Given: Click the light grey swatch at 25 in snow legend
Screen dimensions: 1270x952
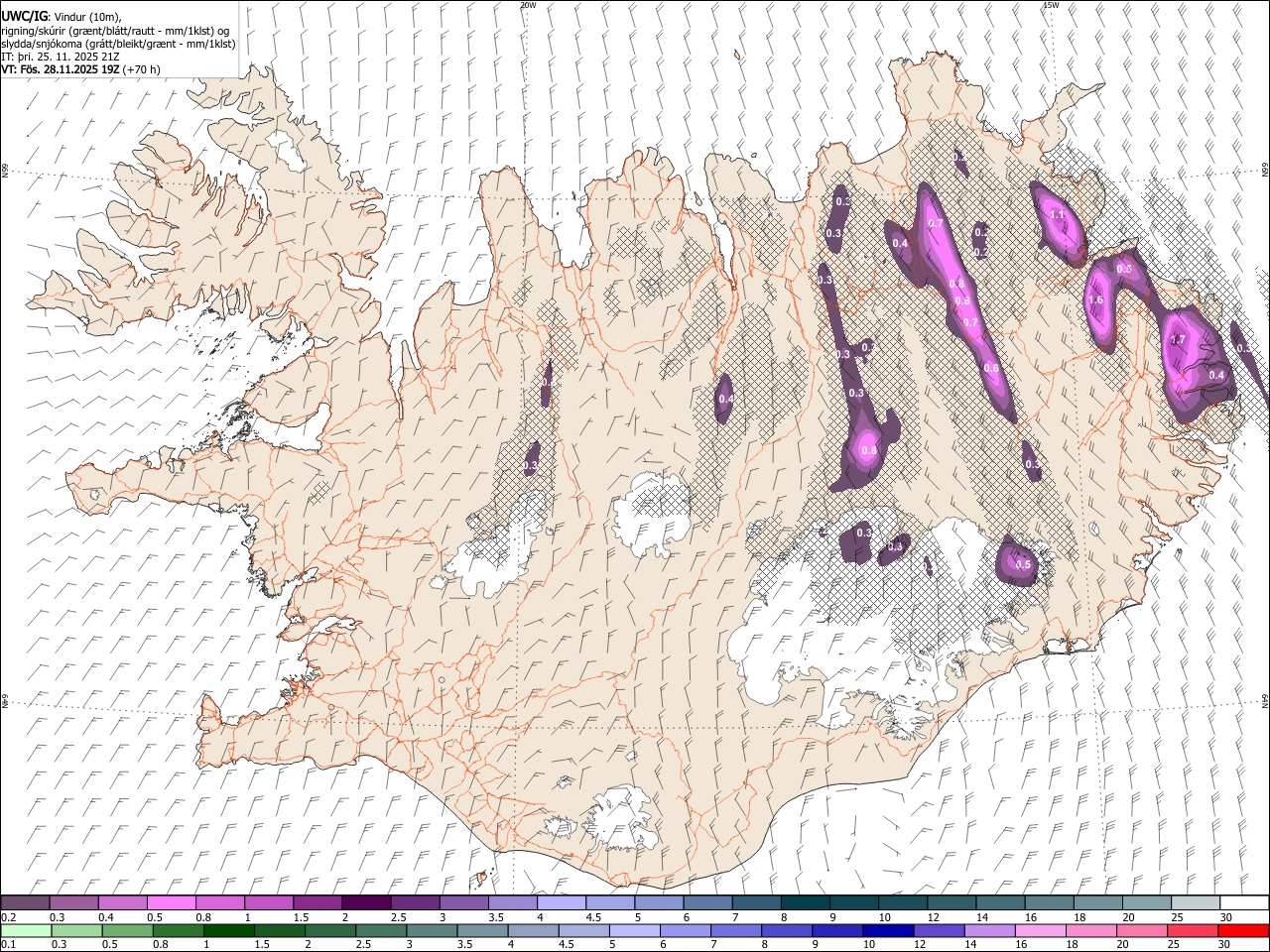Looking at the screenshot, I should coord(1196,902).
